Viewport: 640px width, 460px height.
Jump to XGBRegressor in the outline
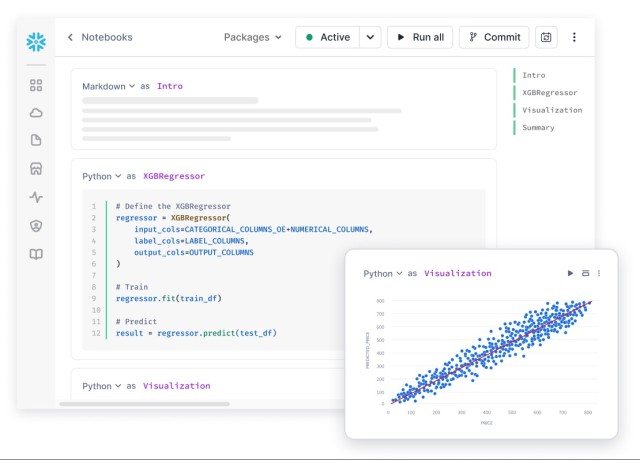550,92
